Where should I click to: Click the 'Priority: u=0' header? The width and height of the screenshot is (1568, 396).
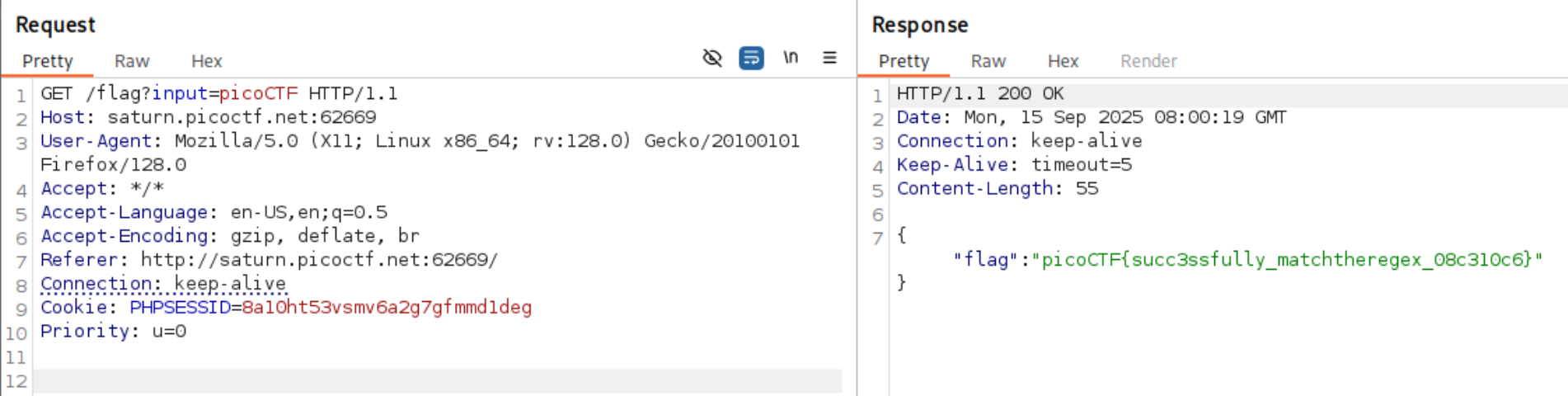(x=114, y=332)
